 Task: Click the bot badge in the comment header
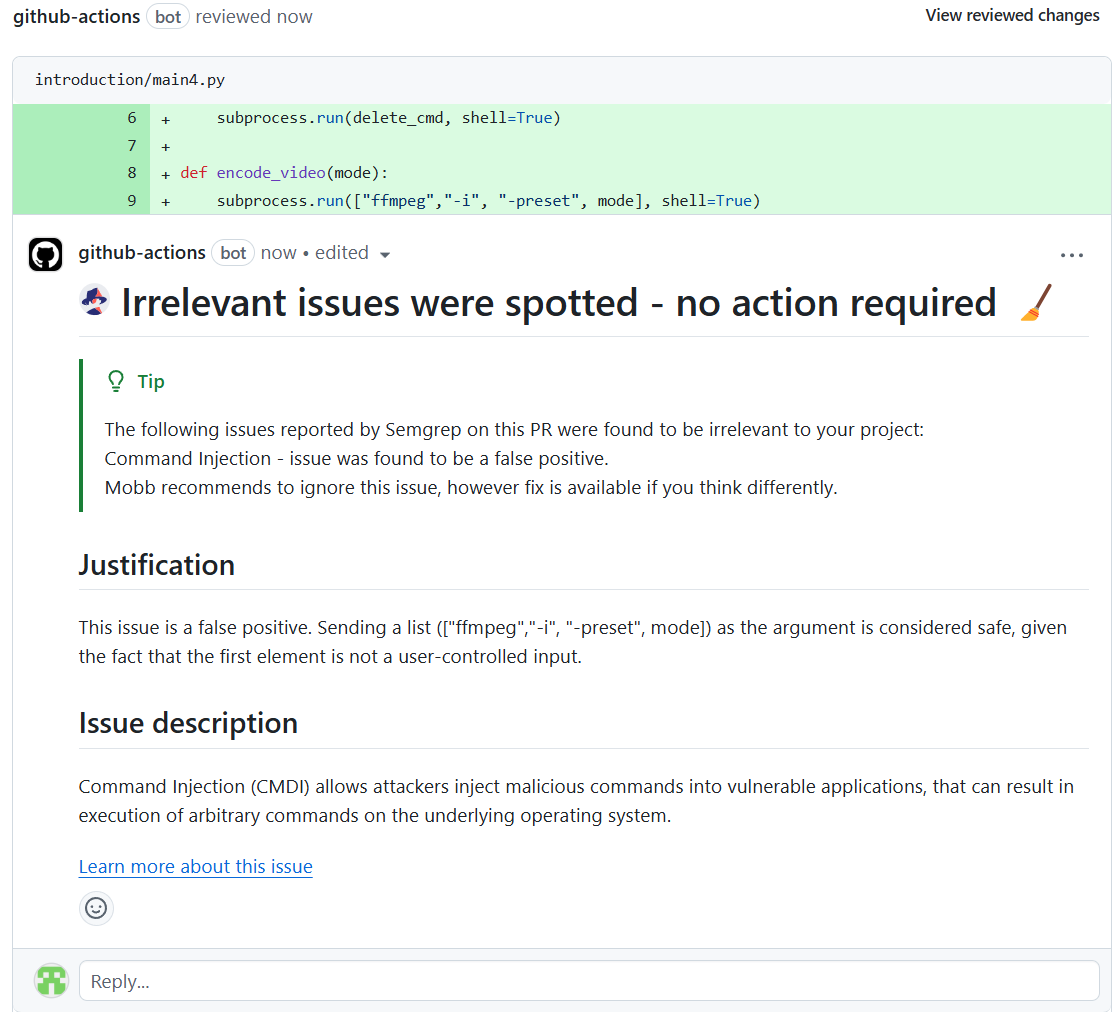[233, 253]
